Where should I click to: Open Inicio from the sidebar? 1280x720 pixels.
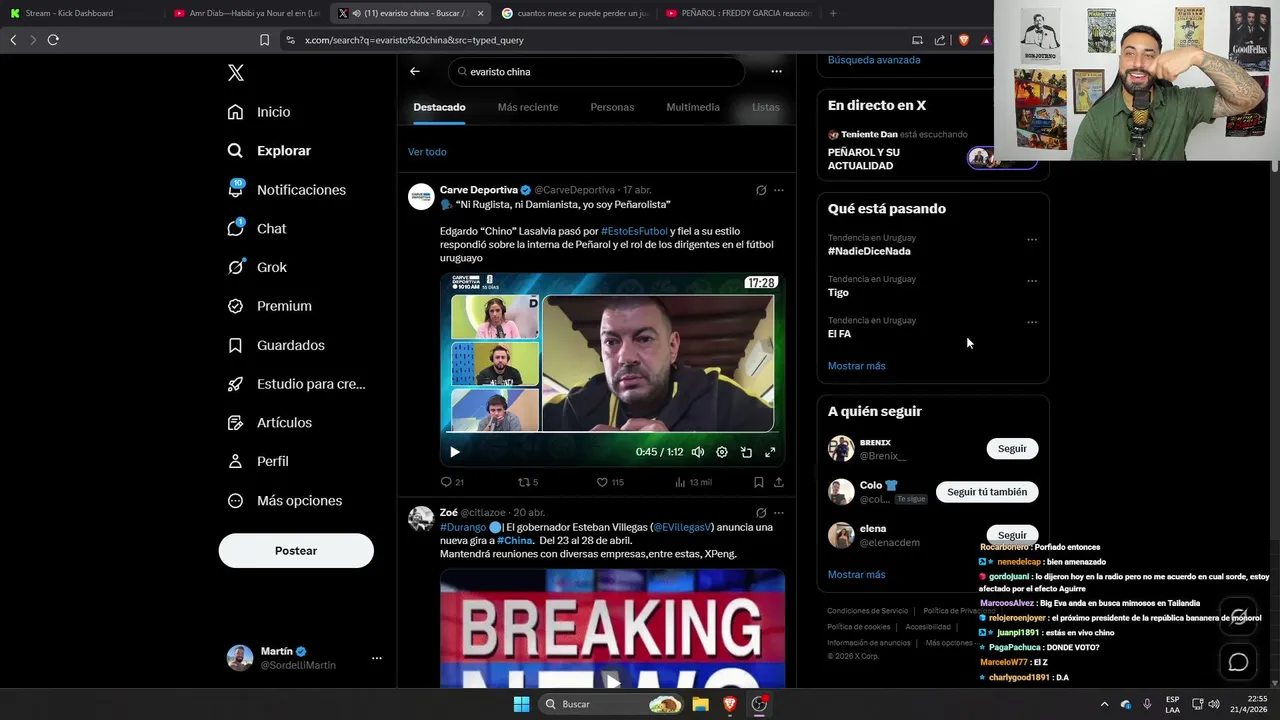[259, 112]
